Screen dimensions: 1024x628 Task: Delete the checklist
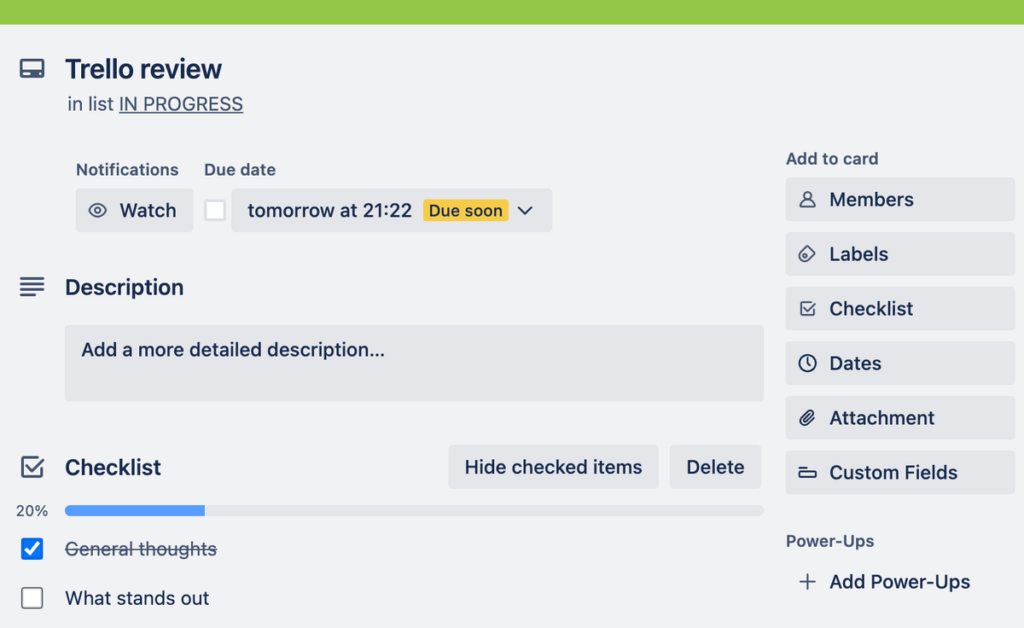(x=715, y=466)
